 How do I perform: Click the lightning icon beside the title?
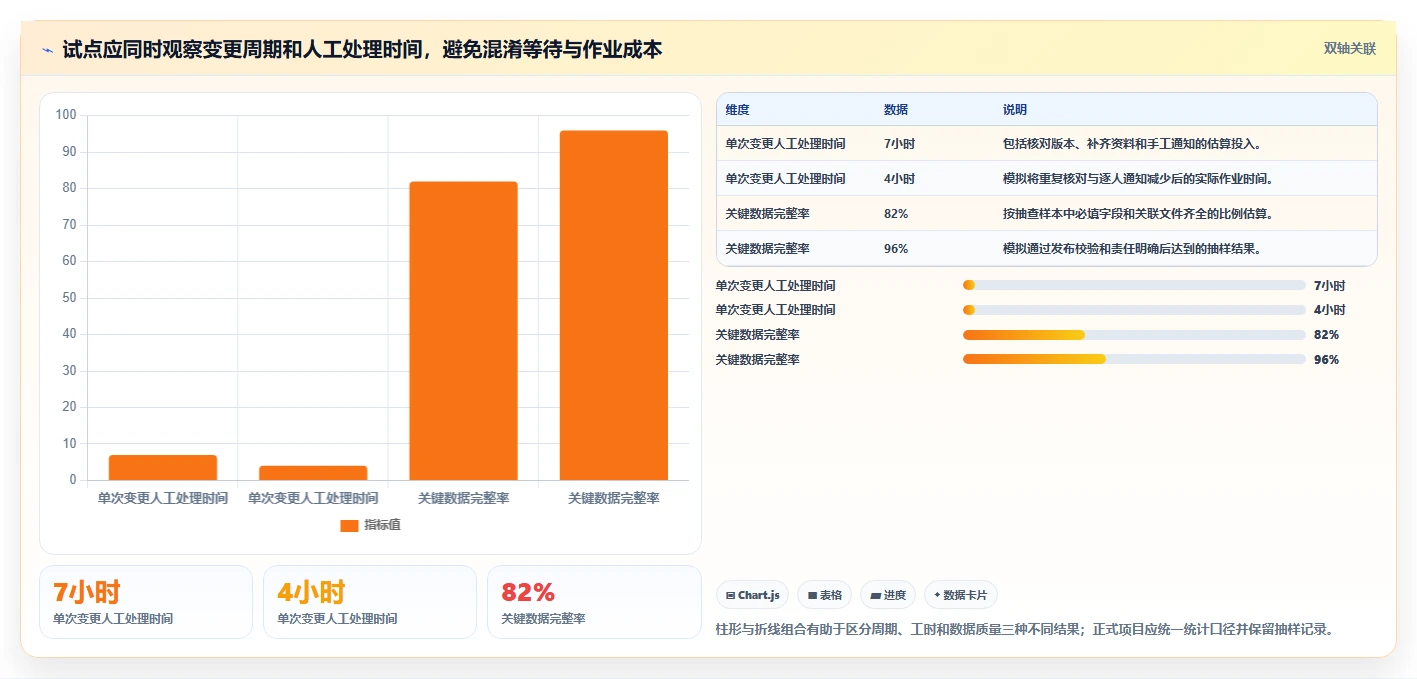(x=47, y=50)
